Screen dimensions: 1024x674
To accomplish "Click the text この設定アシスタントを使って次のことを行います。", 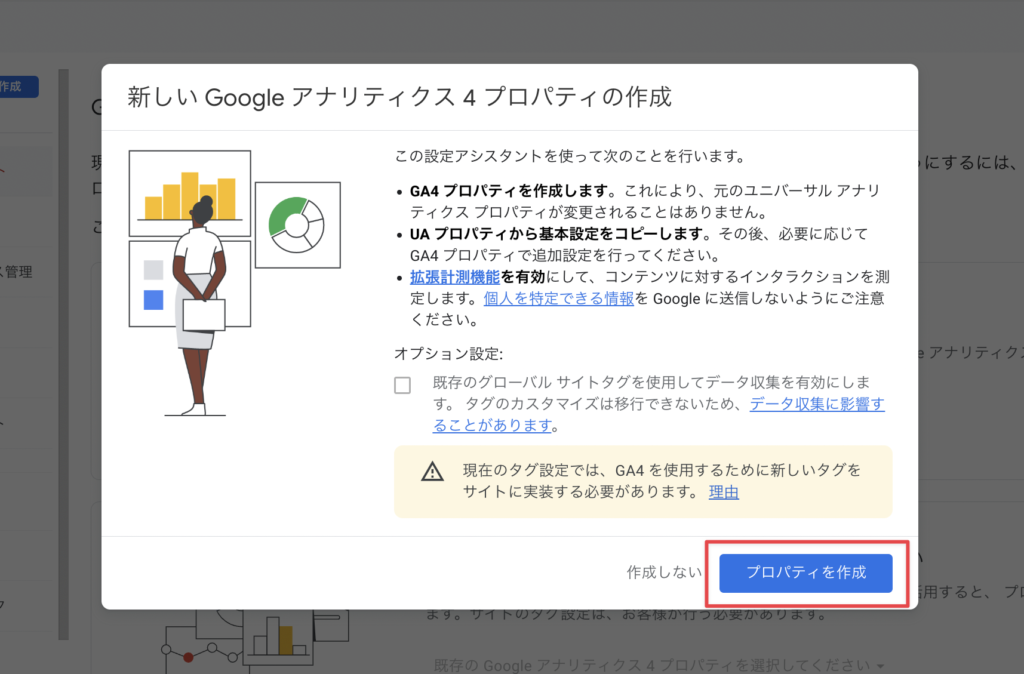I will [571, 156].
